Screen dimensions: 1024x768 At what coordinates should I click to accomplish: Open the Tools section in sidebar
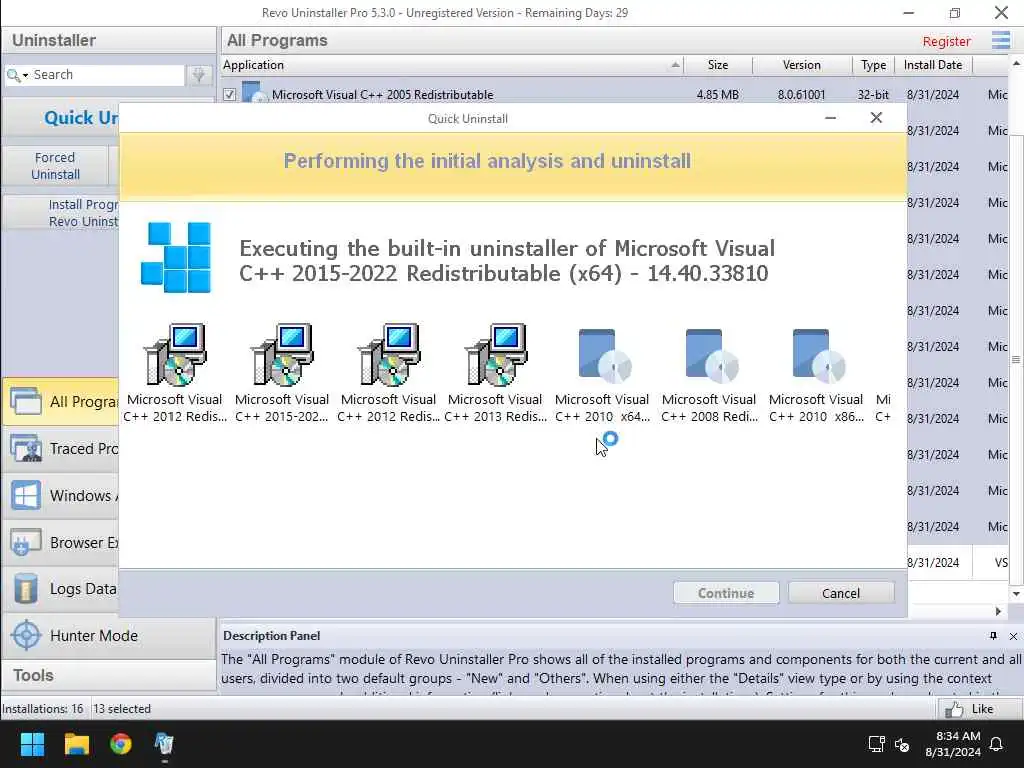tap(108, 675)
